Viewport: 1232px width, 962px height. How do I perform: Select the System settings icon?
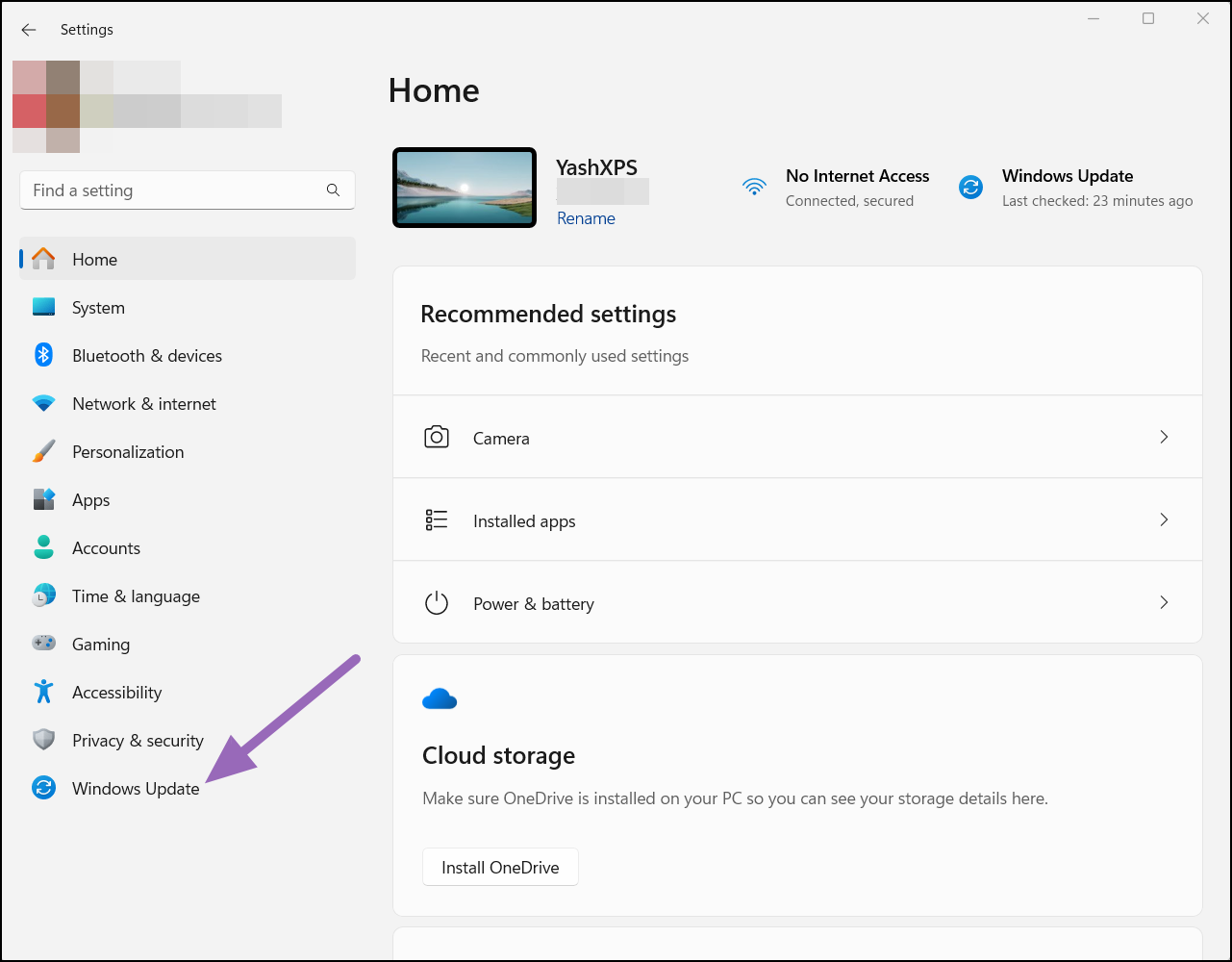[x=44, y=307]
